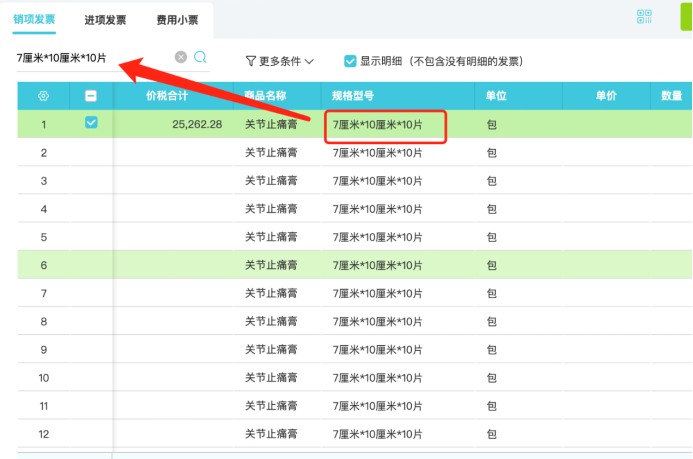Toggle the 显示明细 checkbox

[350, 61]
